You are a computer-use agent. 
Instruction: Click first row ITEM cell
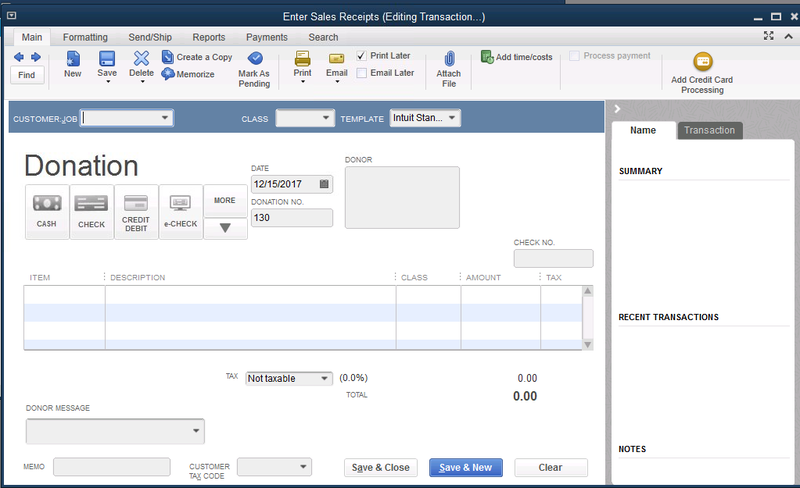tap(64, 295)
